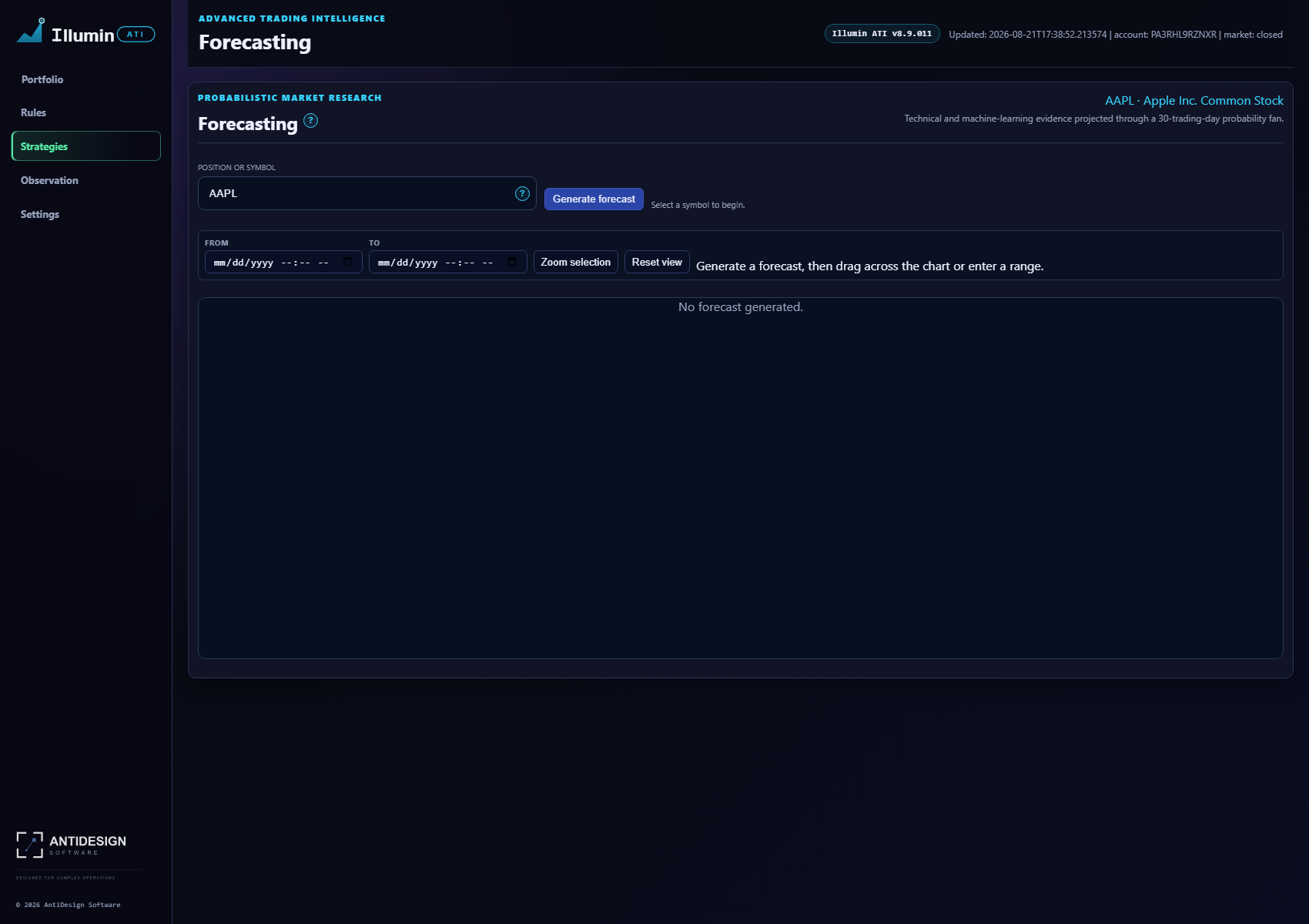Click the "© 2026 AntiDesign Software" footer text

pos(69,905)
